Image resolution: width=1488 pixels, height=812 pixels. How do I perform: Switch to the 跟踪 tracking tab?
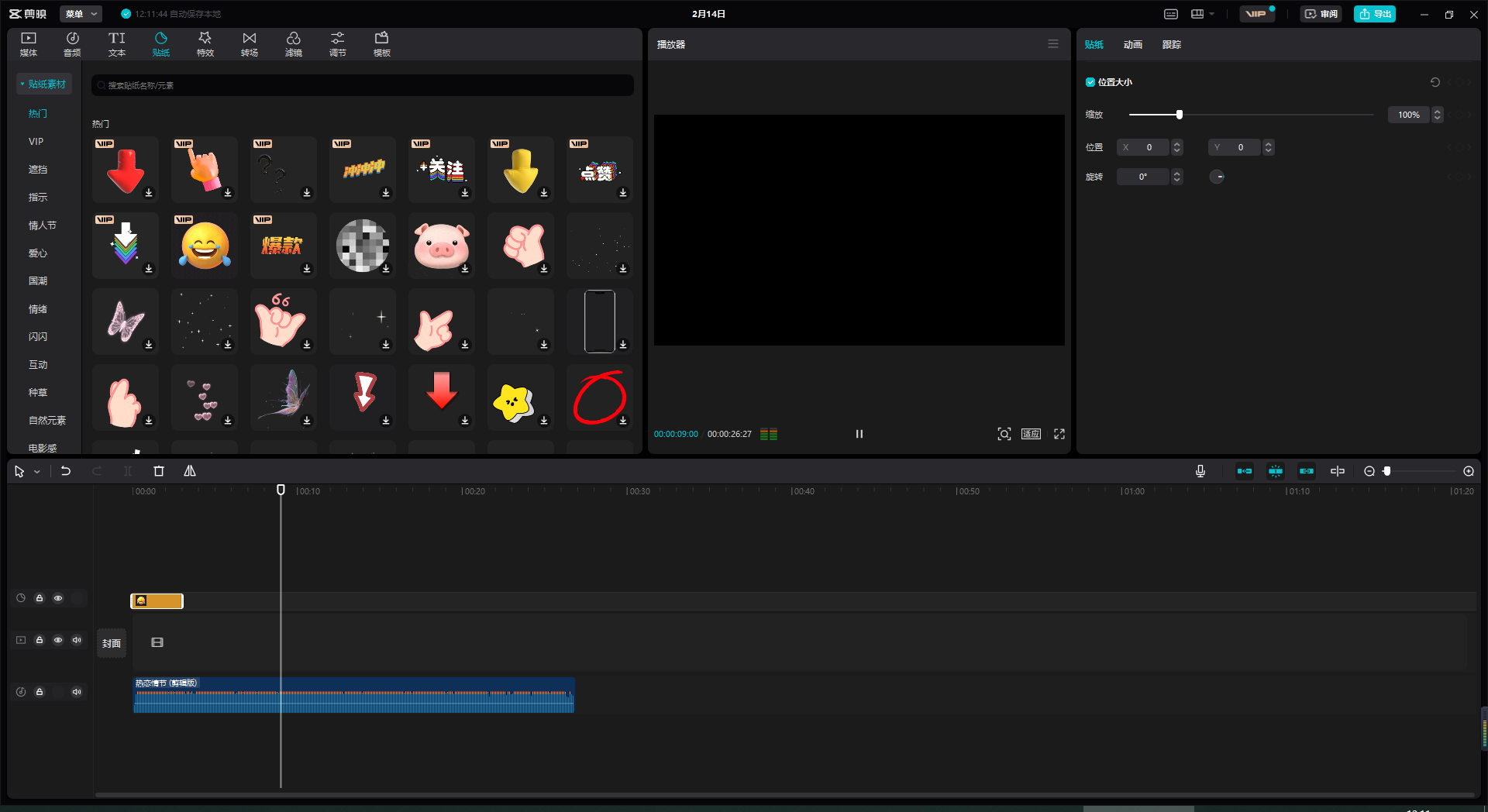click(1172, 45)
